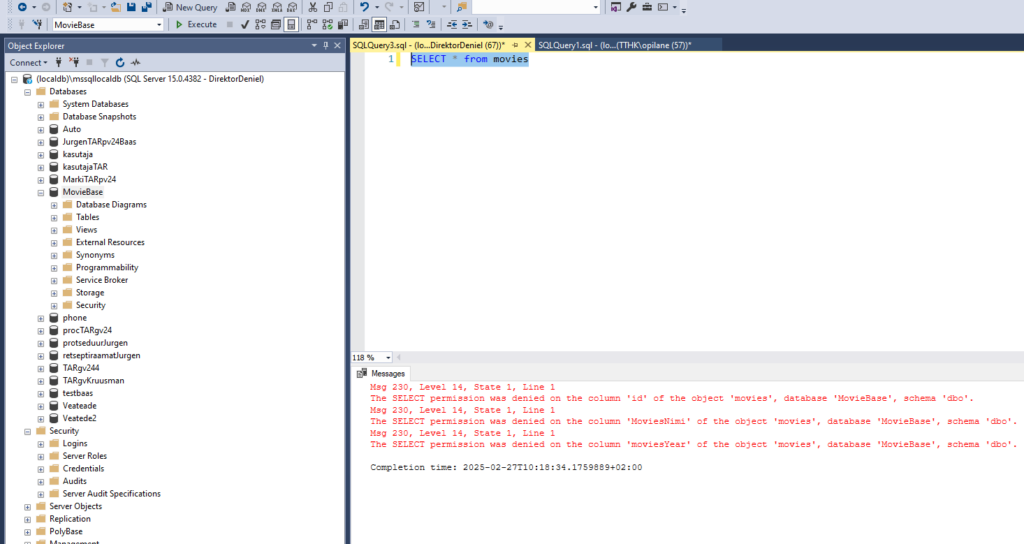The width and height of the screenshot is (1024, 544).
Task: Click the Undo arrow icon
Action: pyautogui.click(x=366, y=7)
